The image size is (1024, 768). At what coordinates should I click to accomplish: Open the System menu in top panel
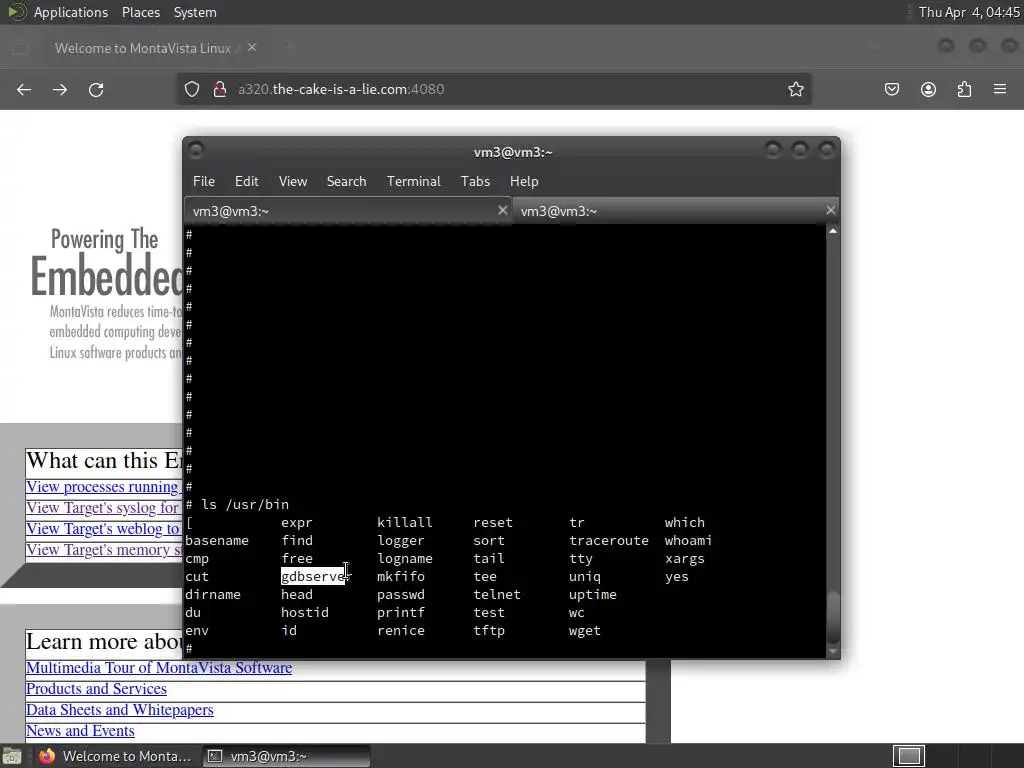[195, 12]
